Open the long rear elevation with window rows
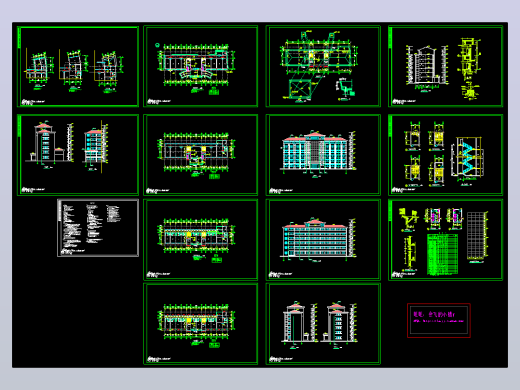Screen dimensions: 520x390 323,240
